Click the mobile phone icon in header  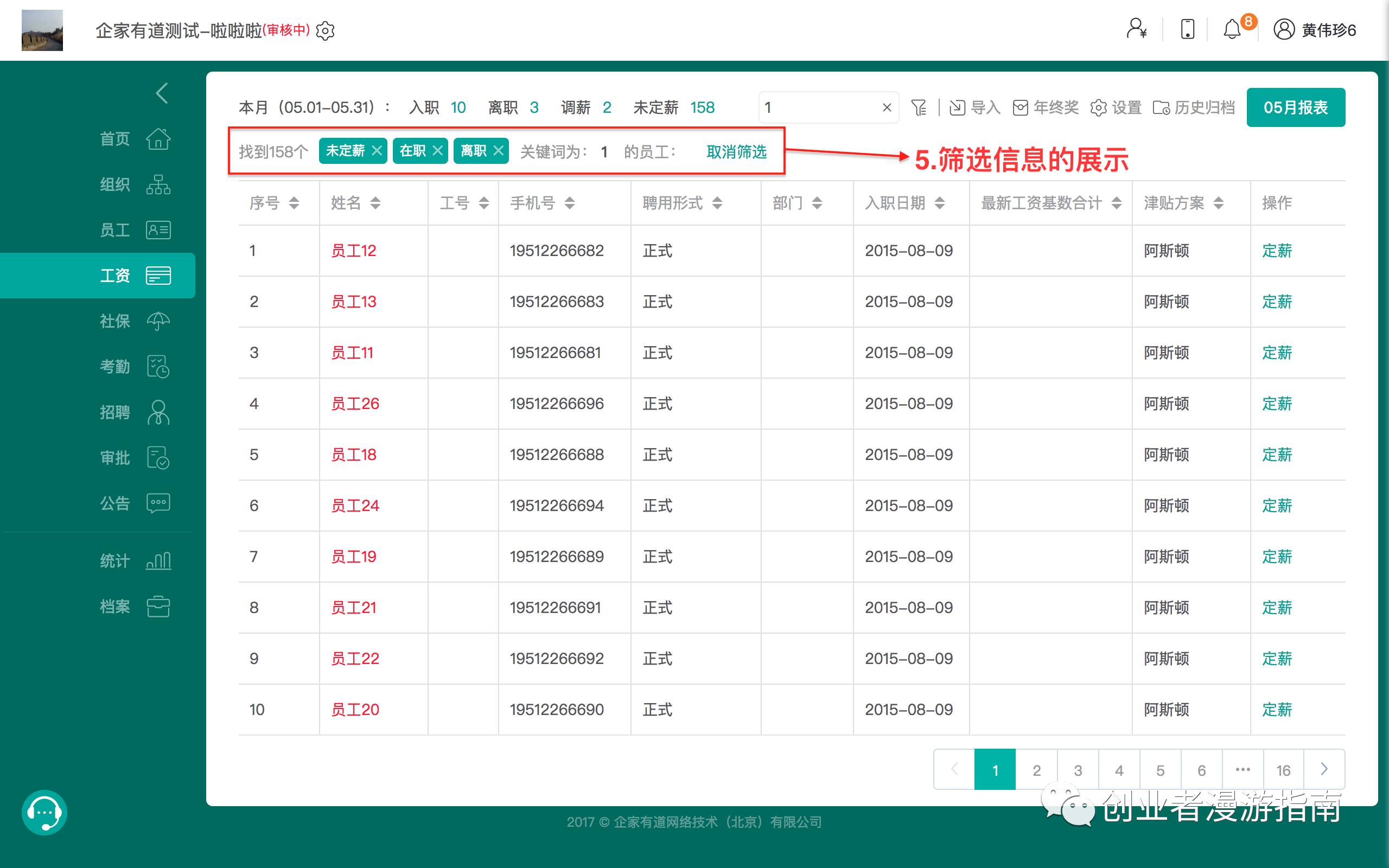click(1187, 29)
